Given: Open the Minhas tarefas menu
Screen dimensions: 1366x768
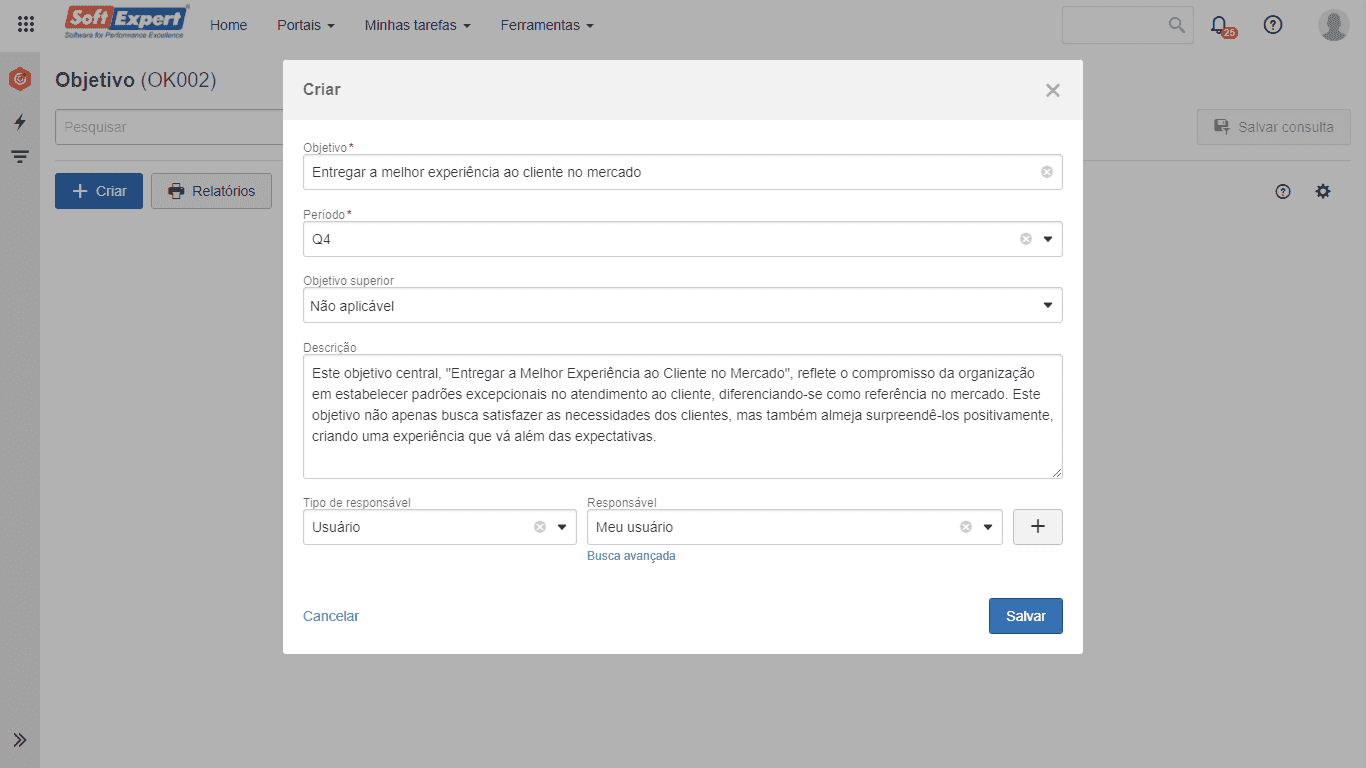Looking at the screenshot, I should 417,25.
